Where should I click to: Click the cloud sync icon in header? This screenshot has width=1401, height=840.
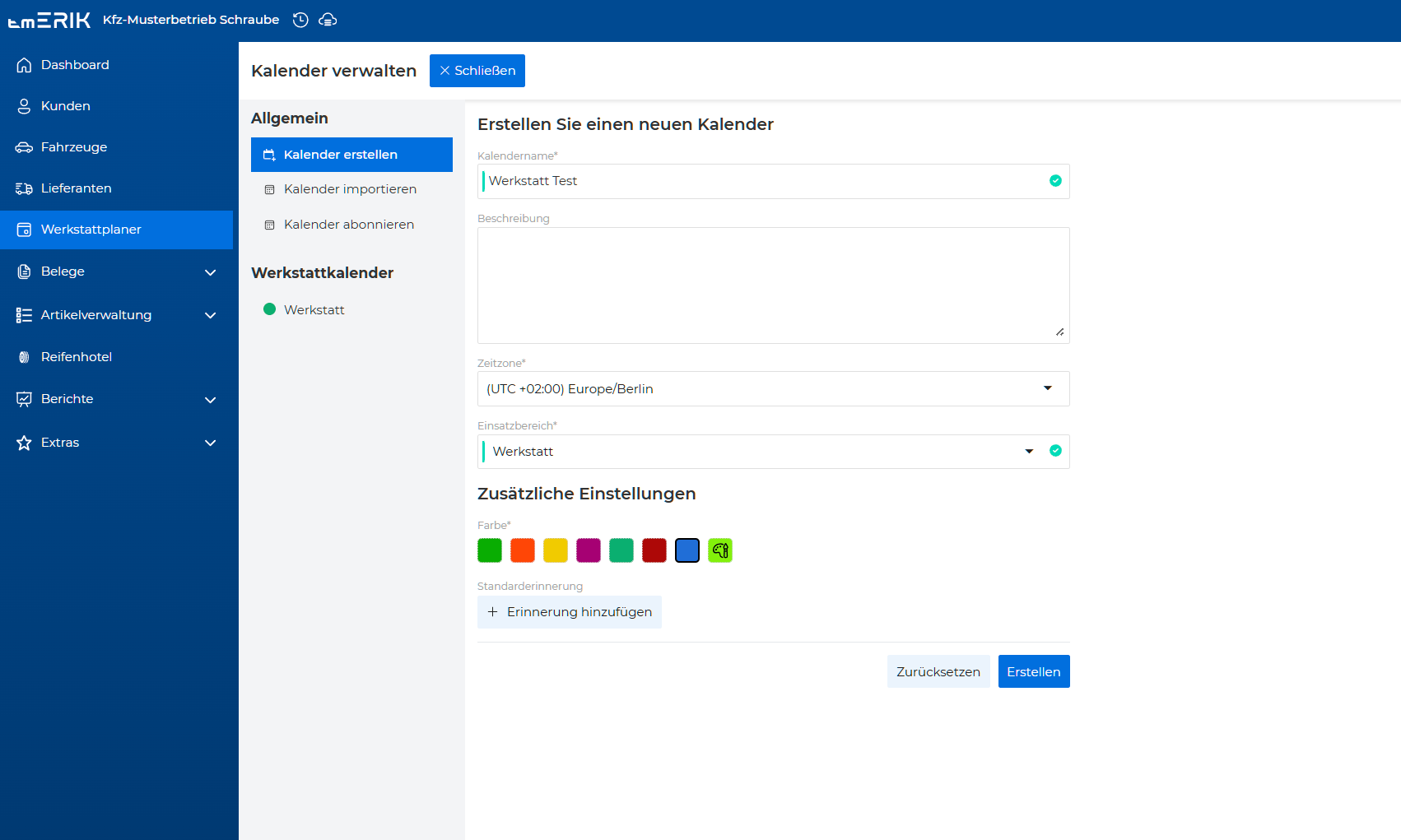328,20
